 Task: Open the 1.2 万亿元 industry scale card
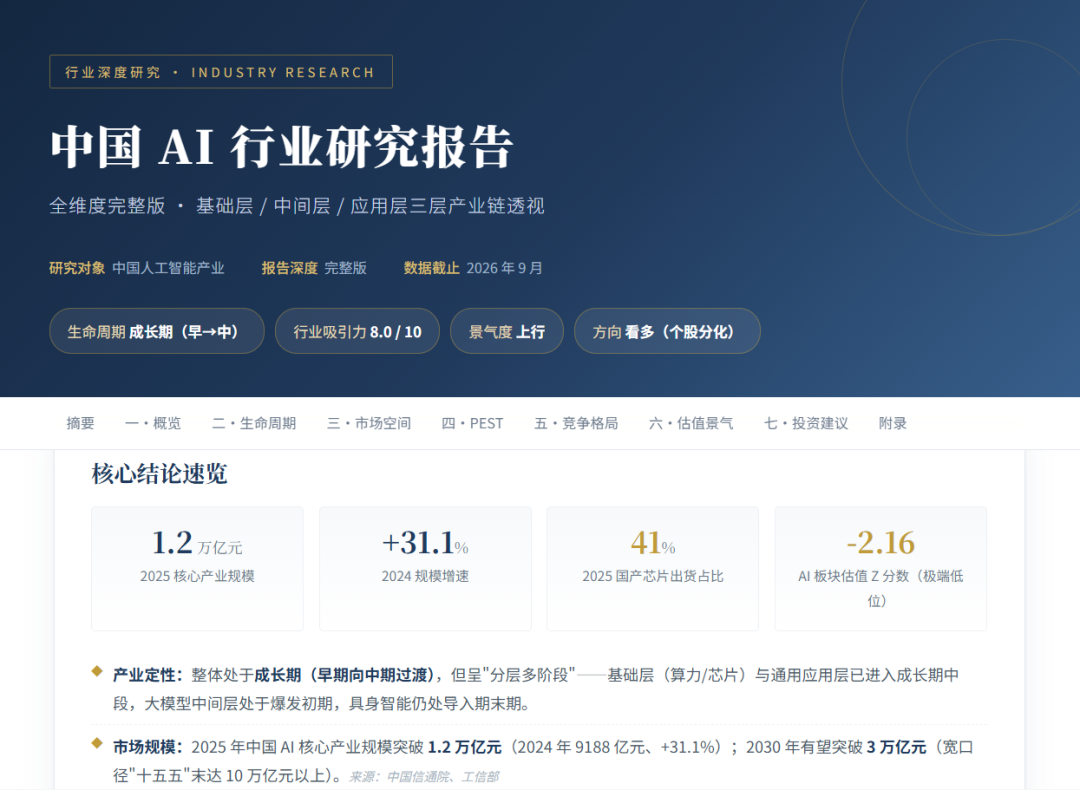point(198,569)
